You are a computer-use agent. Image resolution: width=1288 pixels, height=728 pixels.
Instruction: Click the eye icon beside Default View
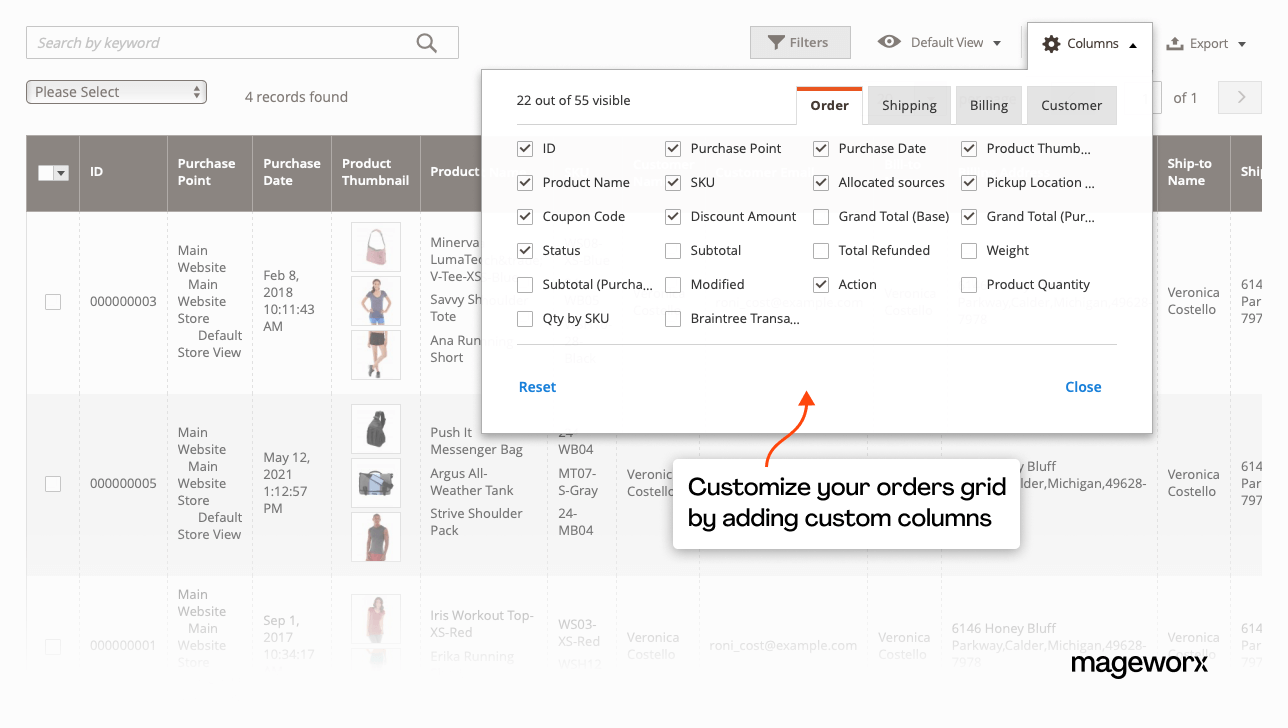890,43
